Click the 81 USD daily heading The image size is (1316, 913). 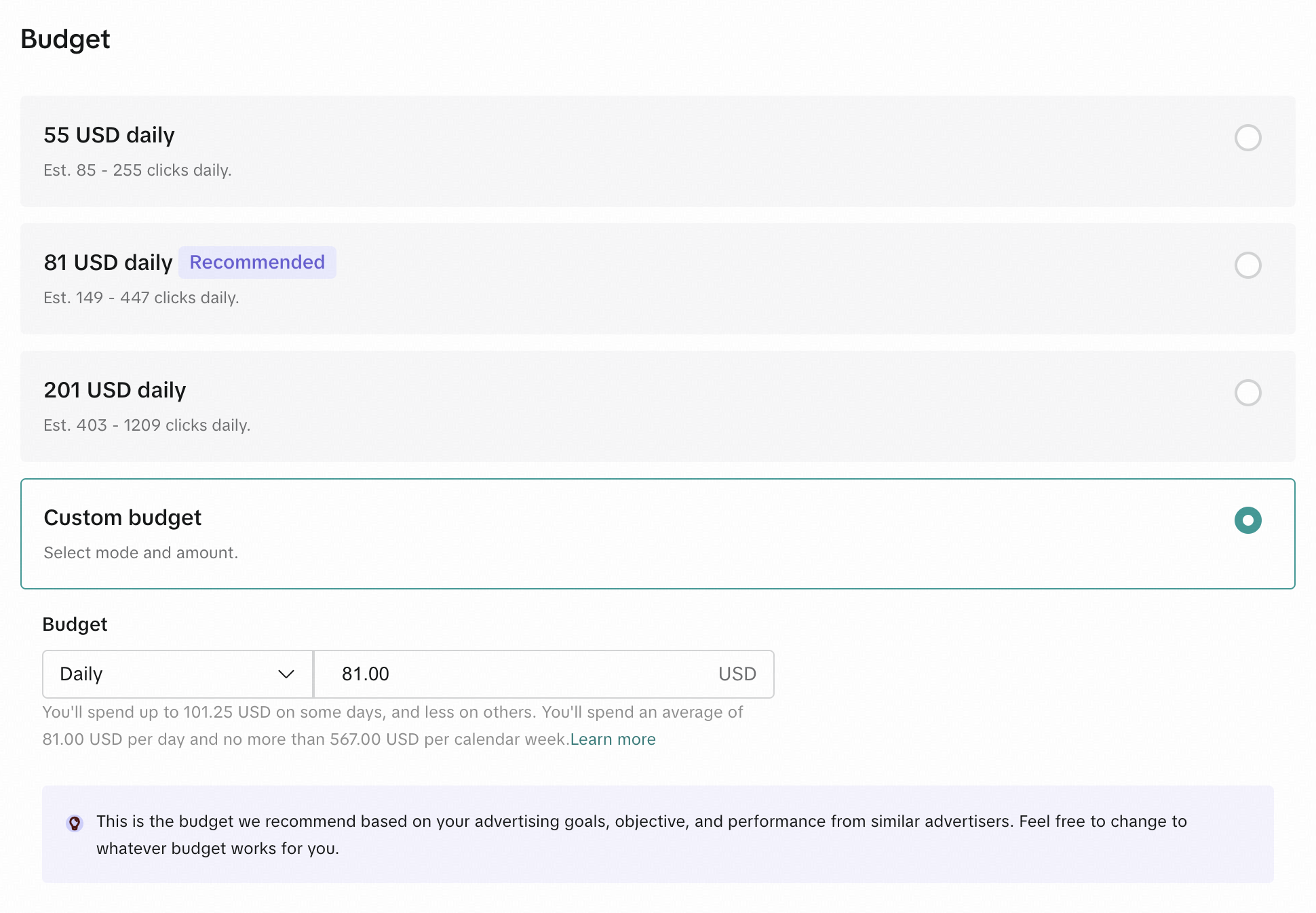pyautogui.click(x=108, y=263)
